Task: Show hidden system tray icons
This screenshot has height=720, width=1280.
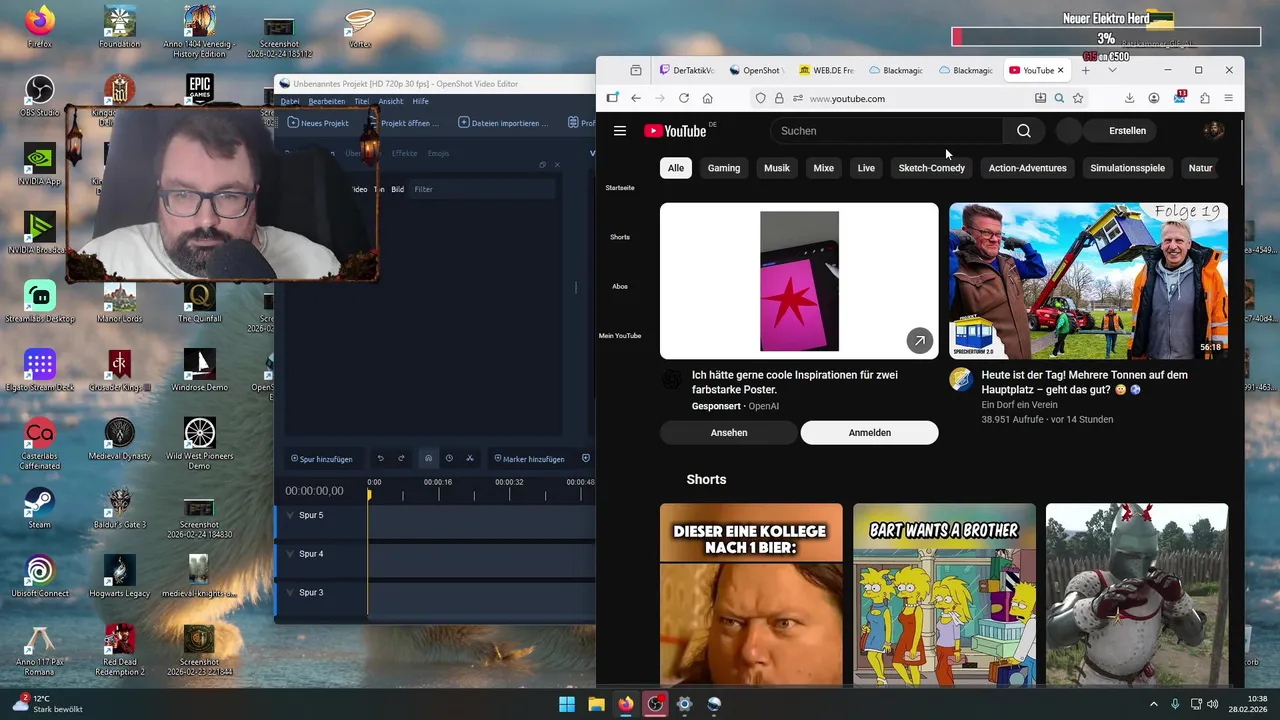Action: click(x=1153, y=704)
